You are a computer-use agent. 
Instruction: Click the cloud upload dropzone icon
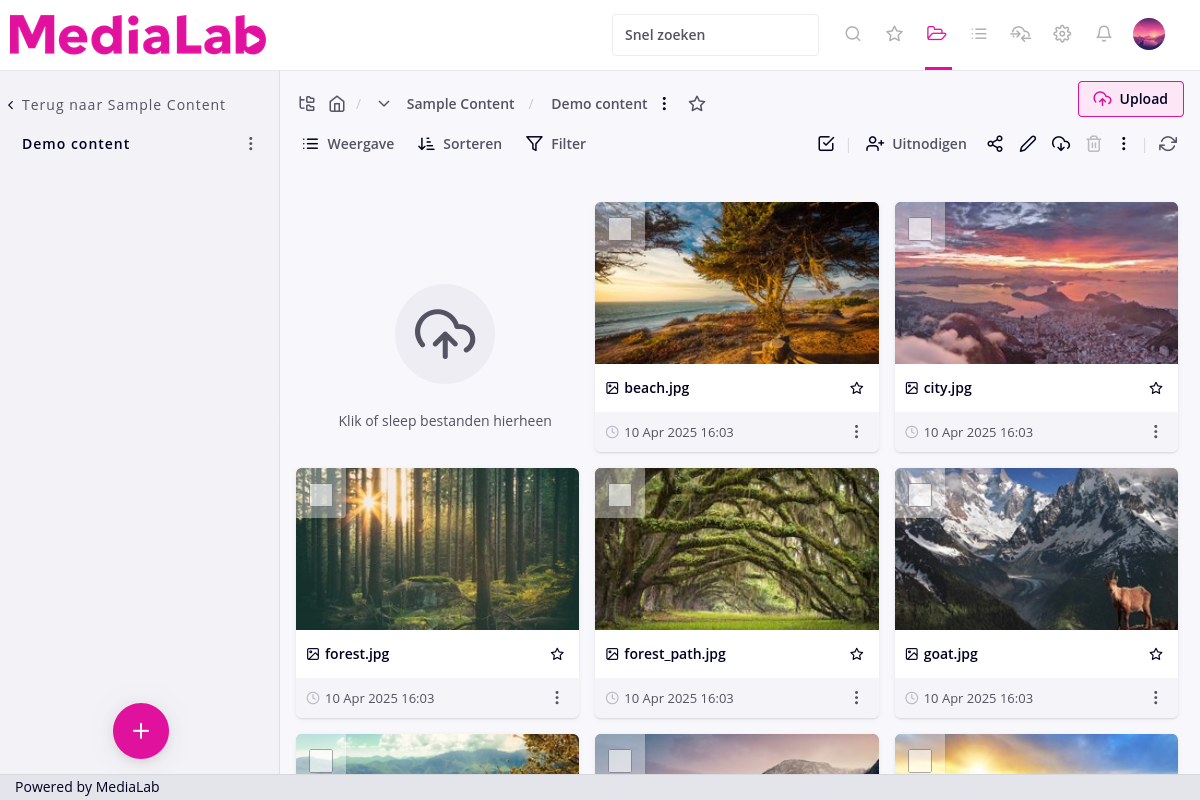(445, 334)
